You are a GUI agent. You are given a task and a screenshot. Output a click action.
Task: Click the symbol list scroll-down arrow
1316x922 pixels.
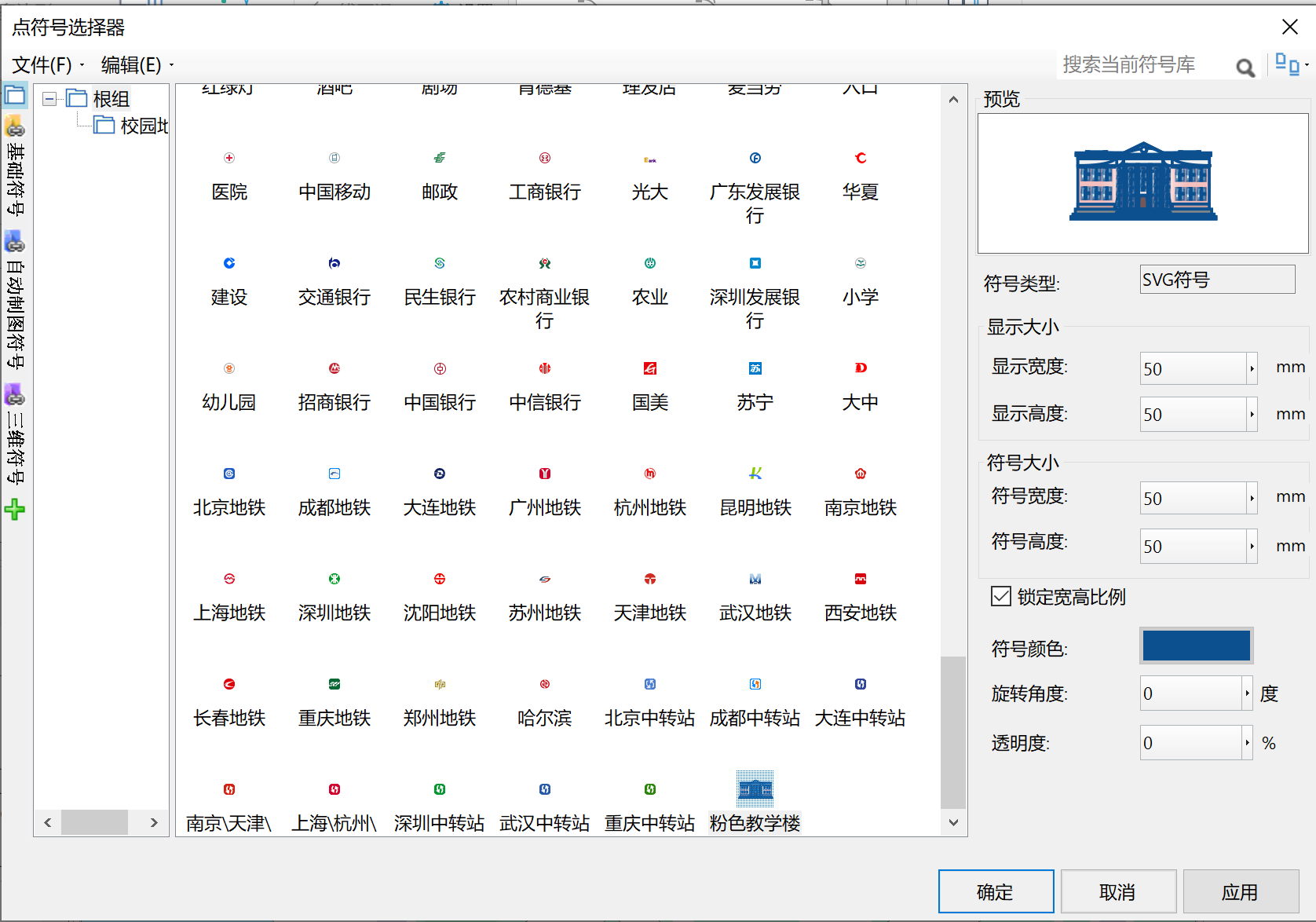click(953, 822)
